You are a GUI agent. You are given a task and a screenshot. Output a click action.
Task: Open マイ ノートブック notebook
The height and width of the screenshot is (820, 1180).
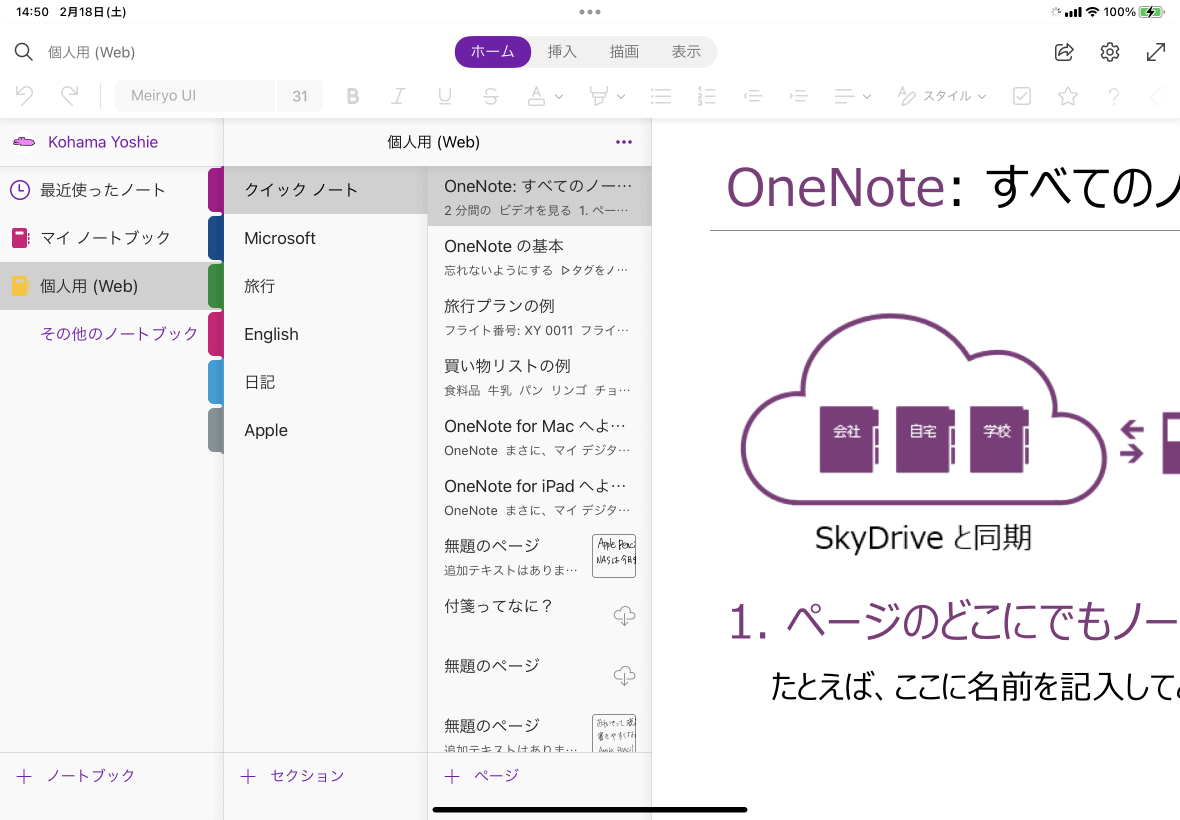point(104,238)
